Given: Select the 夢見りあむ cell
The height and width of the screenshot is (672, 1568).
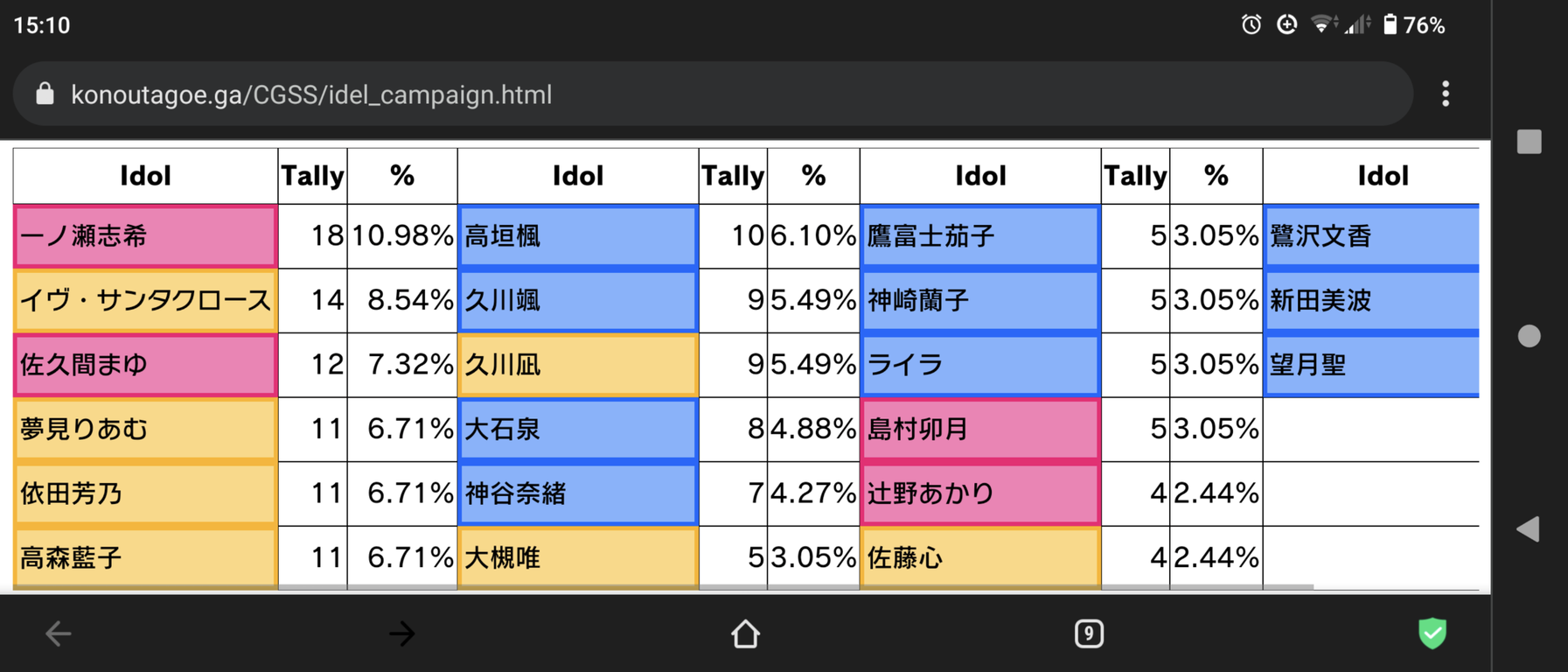Looking at the screenshot, I should (x=145, y=429).
